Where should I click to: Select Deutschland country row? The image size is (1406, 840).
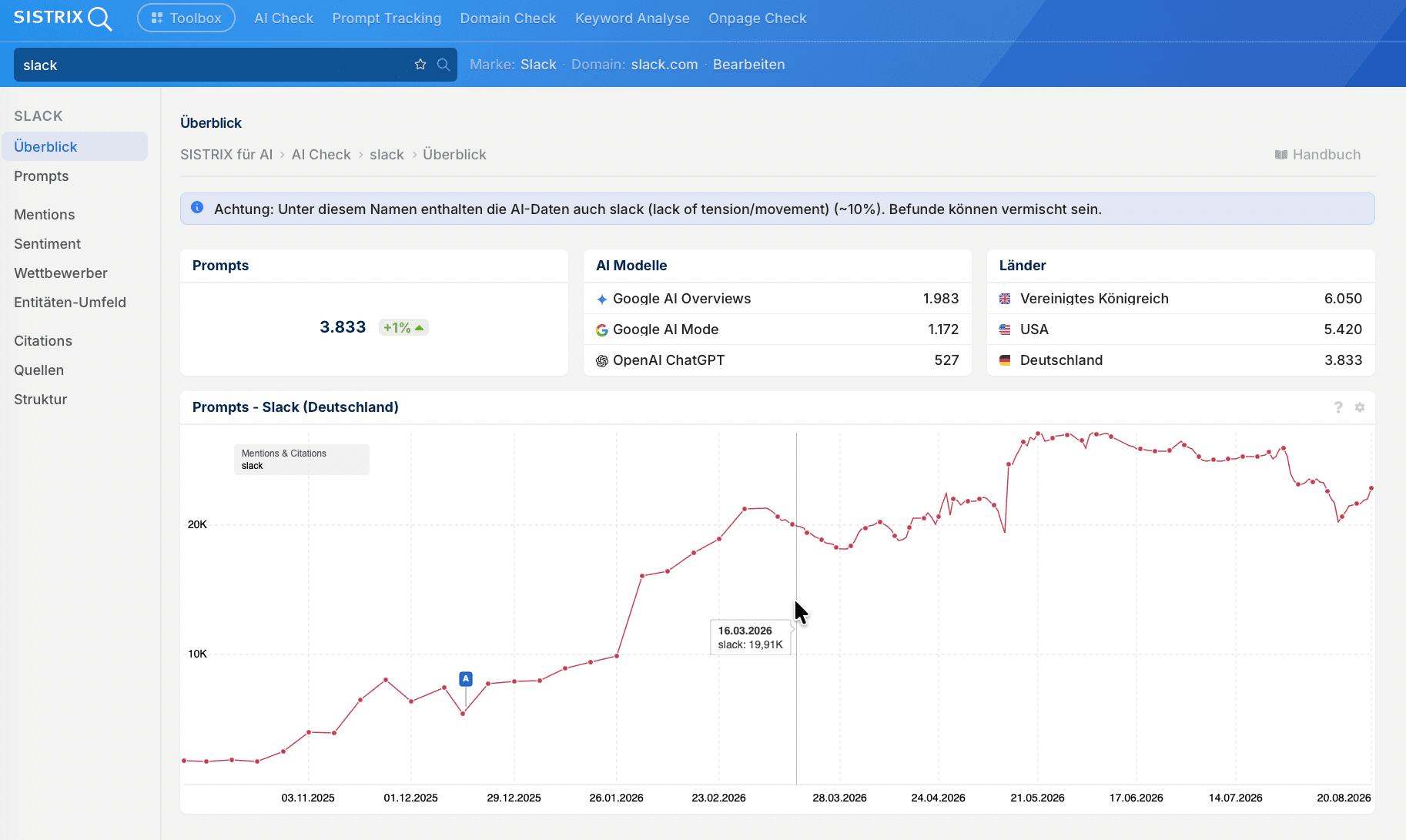(1181, 360)
